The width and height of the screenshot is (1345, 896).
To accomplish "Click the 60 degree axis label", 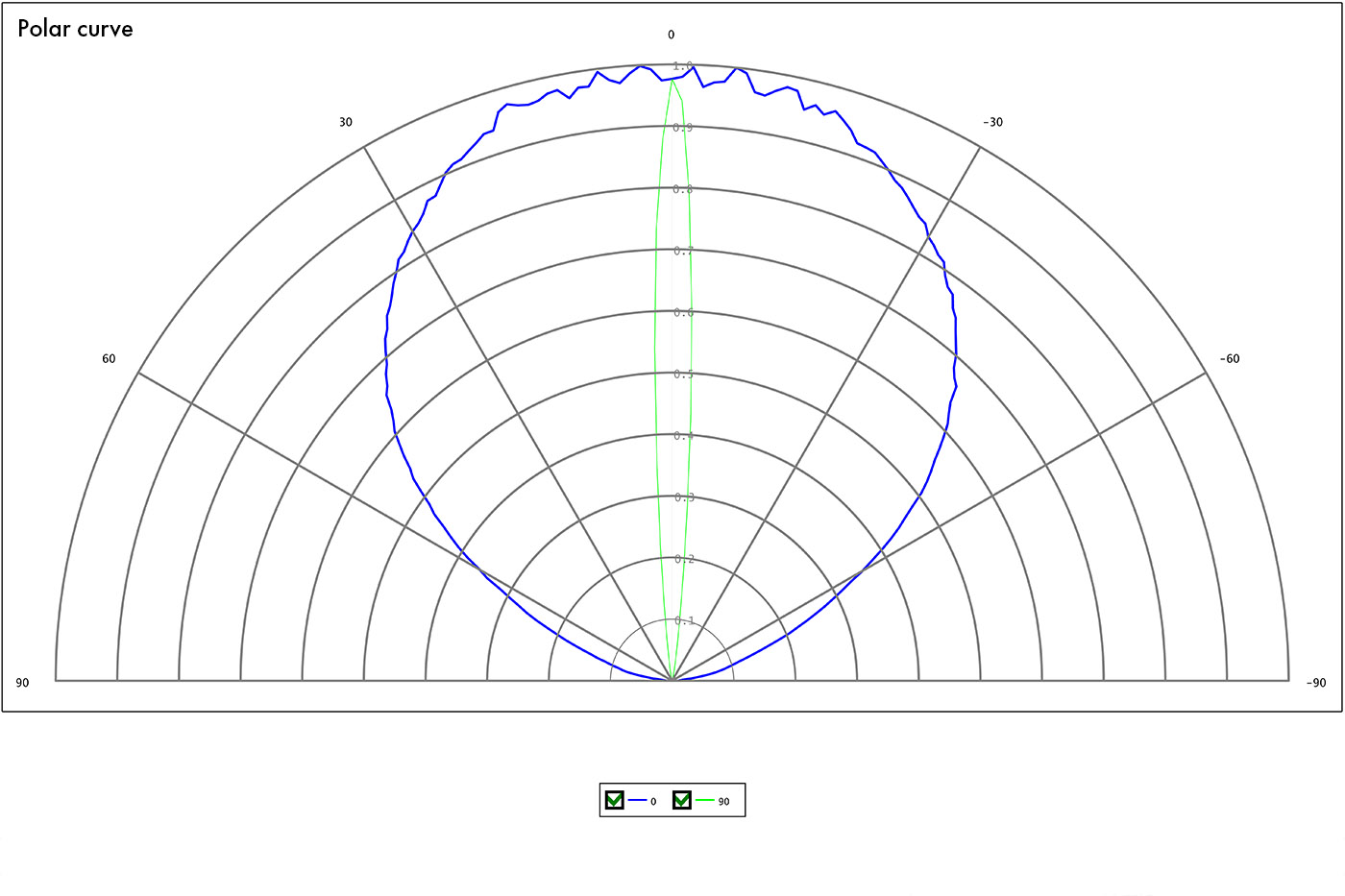I will 109,358.
